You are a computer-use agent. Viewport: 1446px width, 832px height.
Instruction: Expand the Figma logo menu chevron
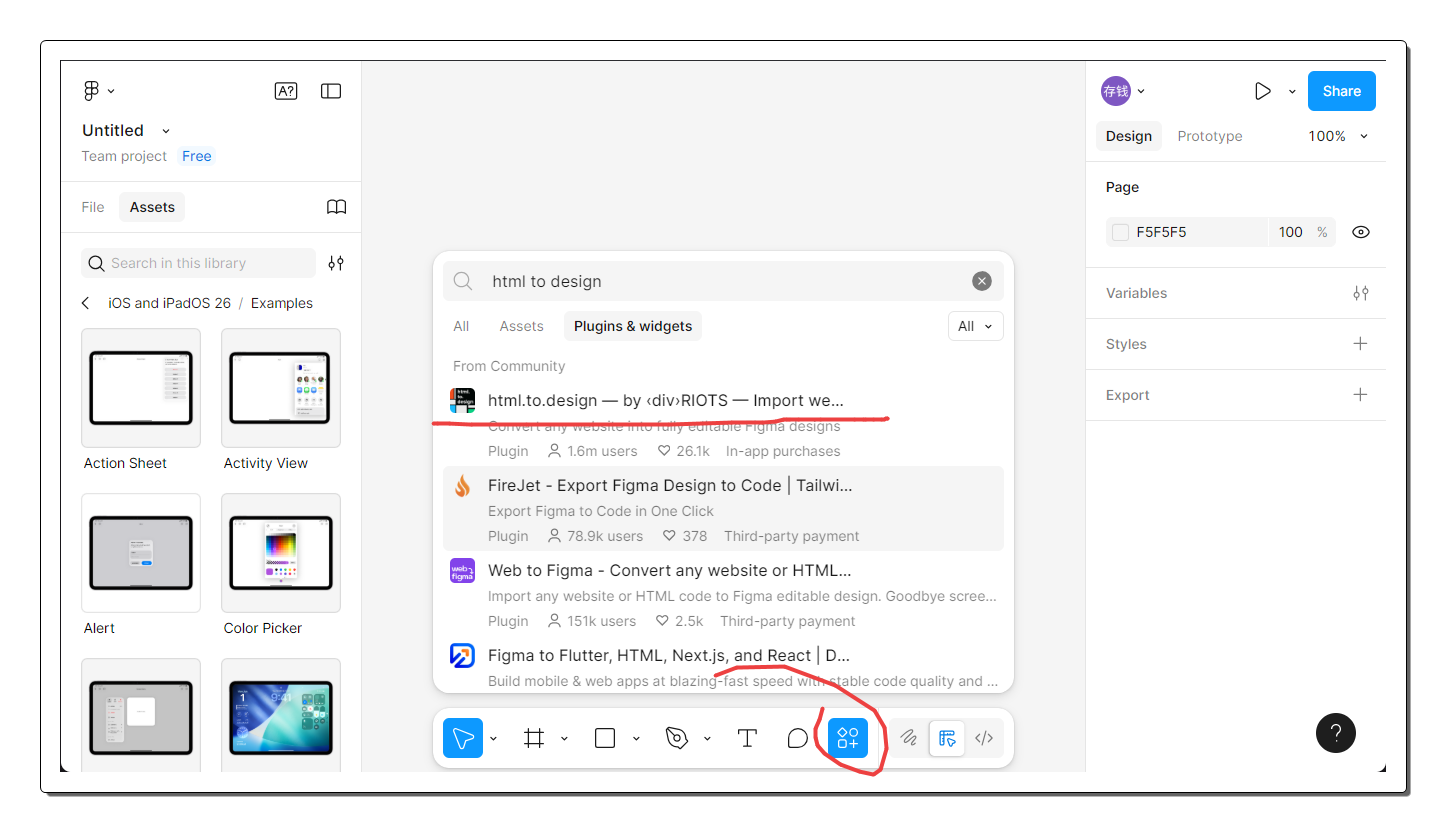coord(111,91)
